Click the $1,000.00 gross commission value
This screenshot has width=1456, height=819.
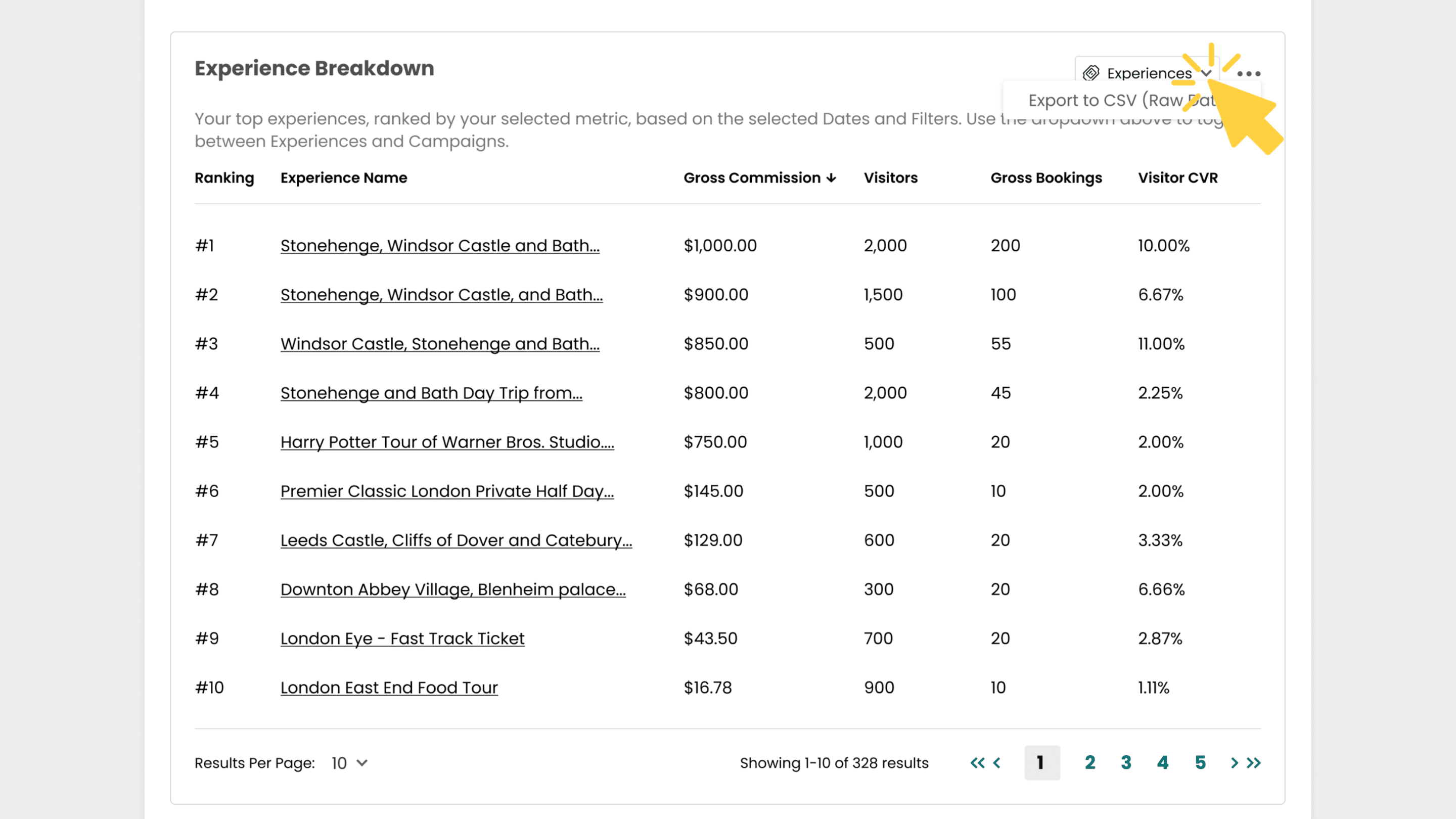[x=720, y=246]
